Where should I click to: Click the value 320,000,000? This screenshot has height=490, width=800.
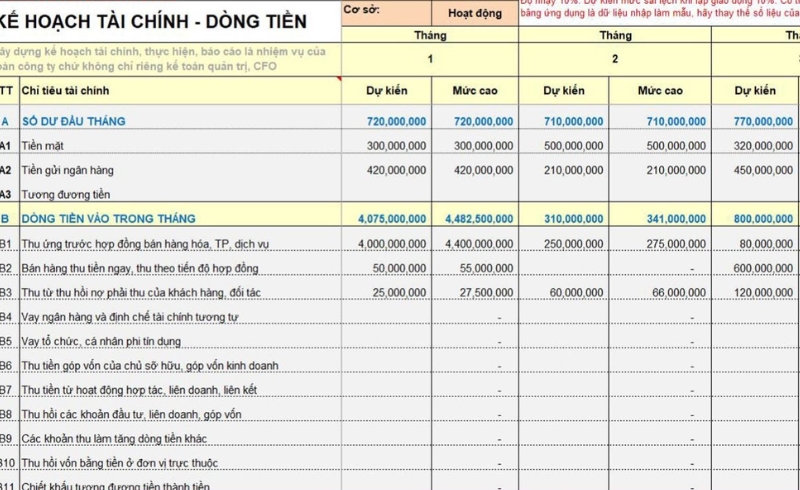[x=763, y=146]
